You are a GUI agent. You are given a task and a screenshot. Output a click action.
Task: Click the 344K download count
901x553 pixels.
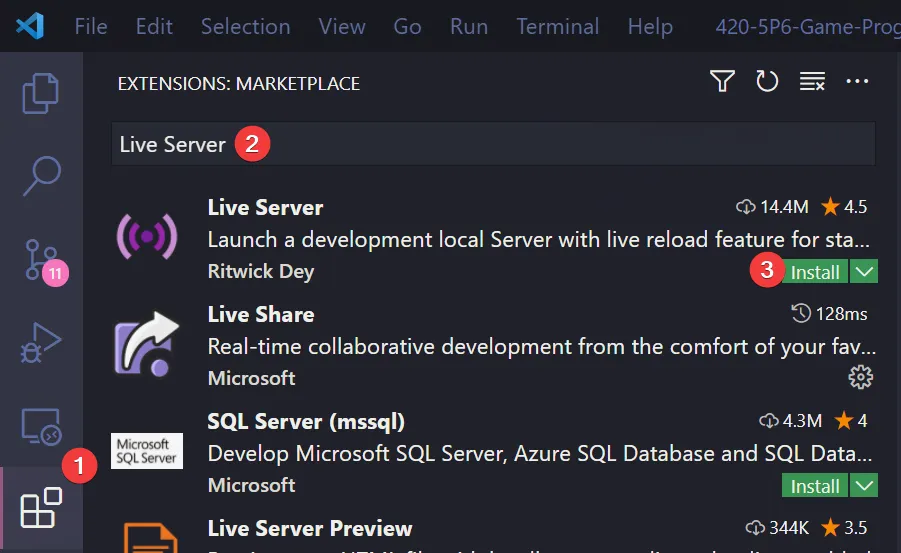(x=777, y=528)
